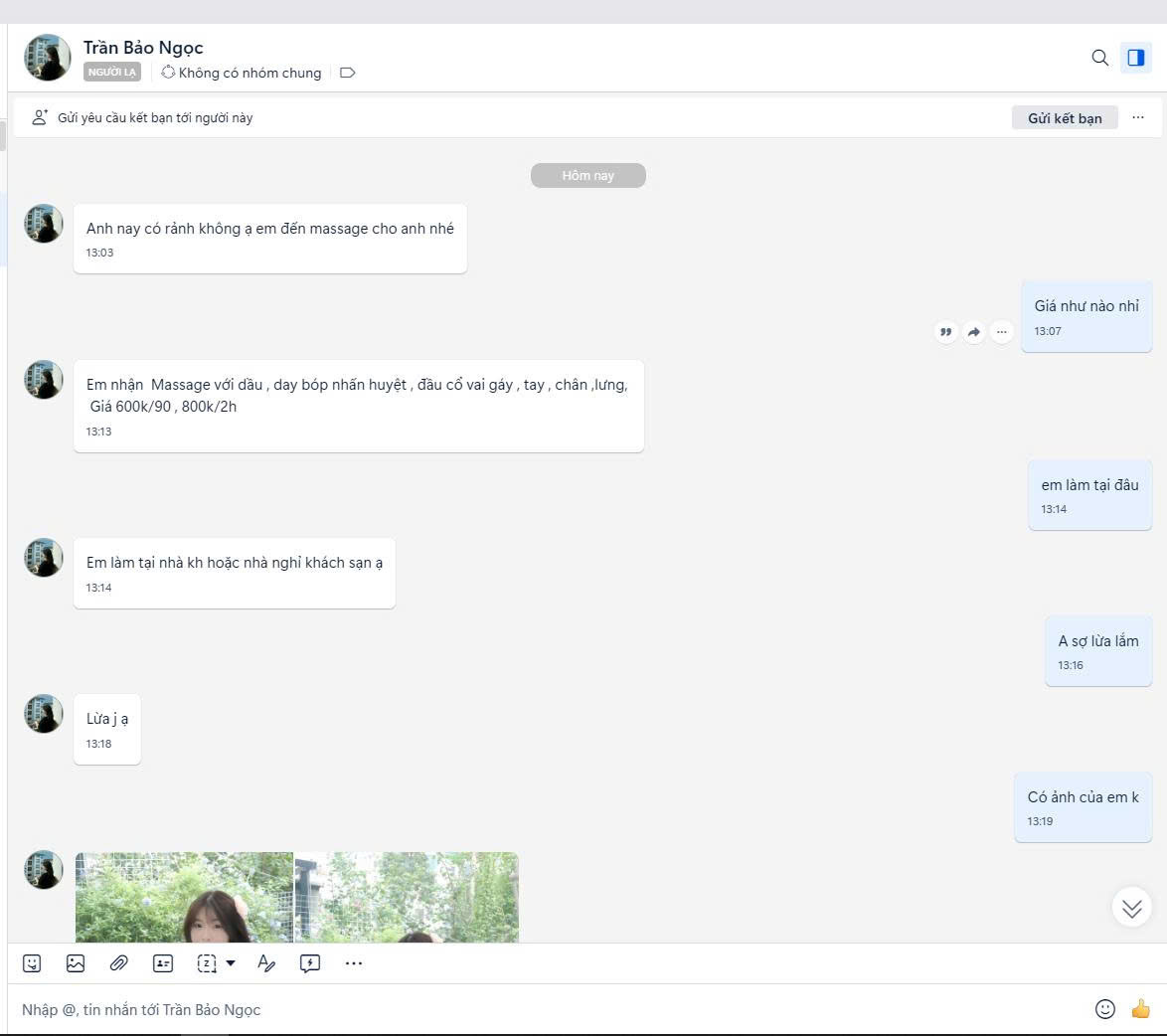The height and width of the screenshot is (1036, 1167).
Task: Attach a file with the paperclip icon
Action: (x=118, y=963)
